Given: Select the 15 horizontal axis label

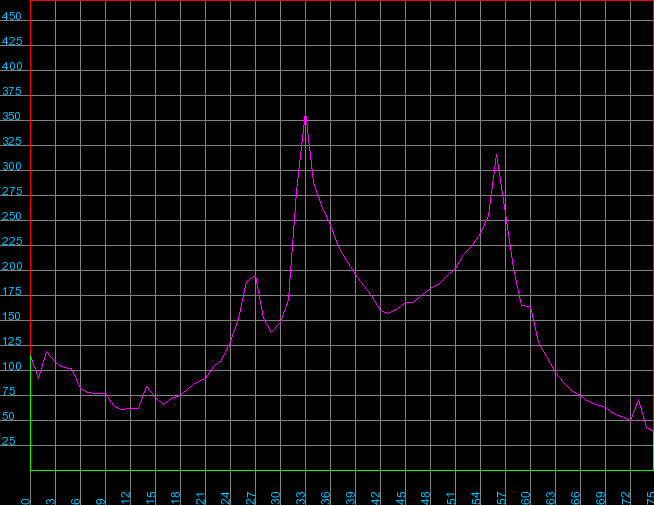Looking at the screenshot, I should point(151,498).
